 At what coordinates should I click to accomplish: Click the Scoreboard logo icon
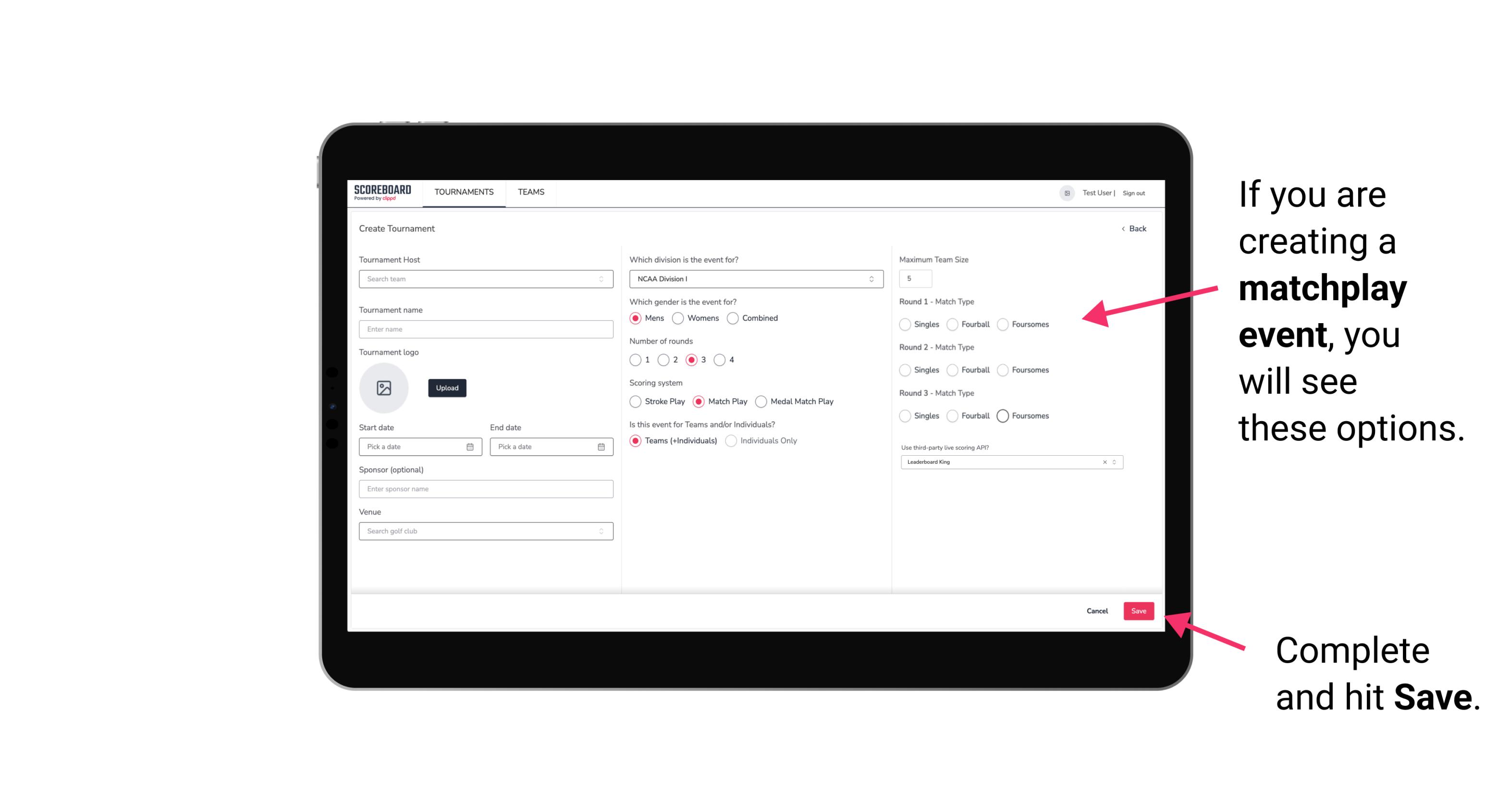pyautogui.click(x=383, y=193)
